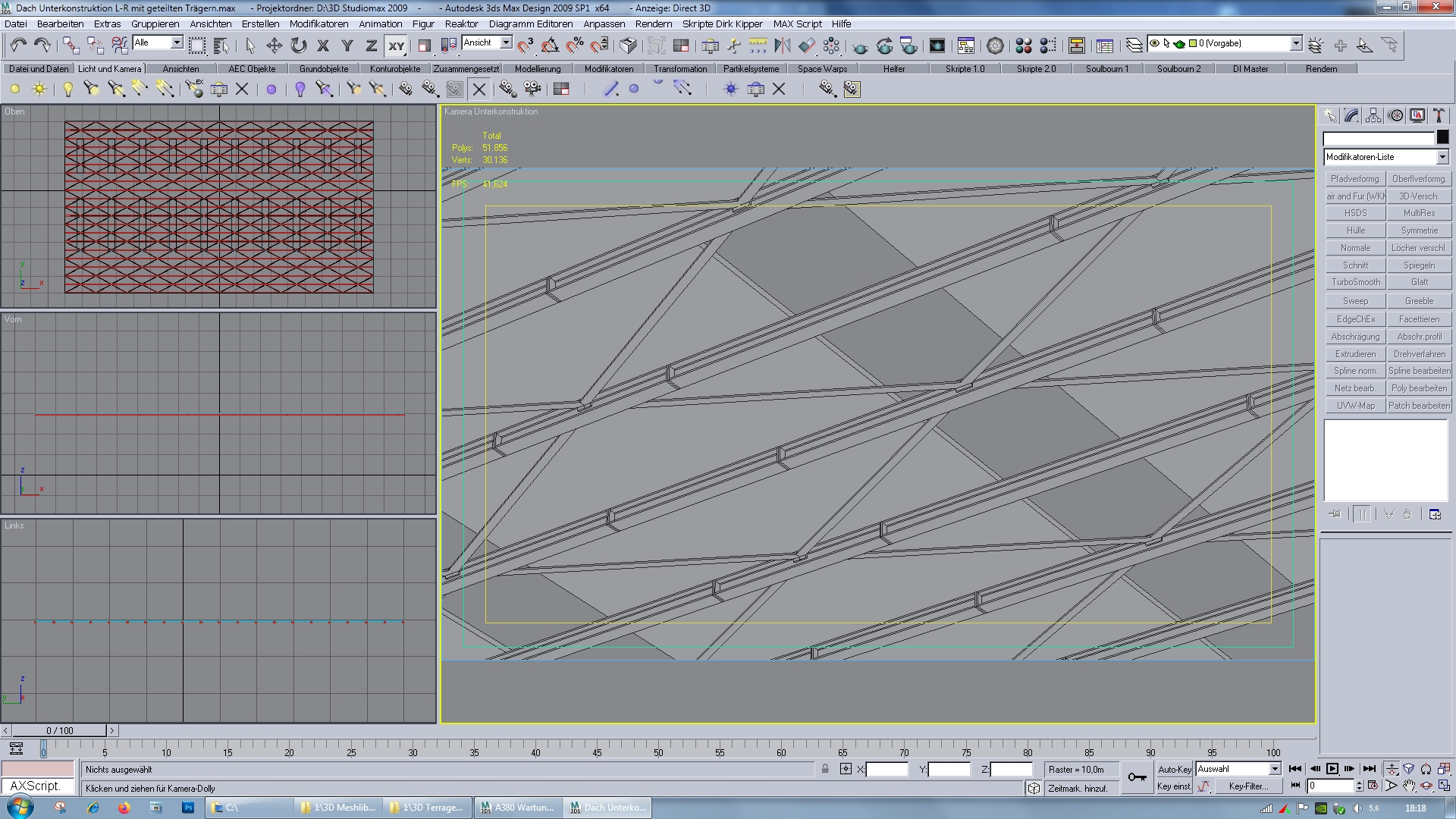Toggle the Auto-Key animation mode
This screenshot has height=819, width=1456.
pos(1174,769)
